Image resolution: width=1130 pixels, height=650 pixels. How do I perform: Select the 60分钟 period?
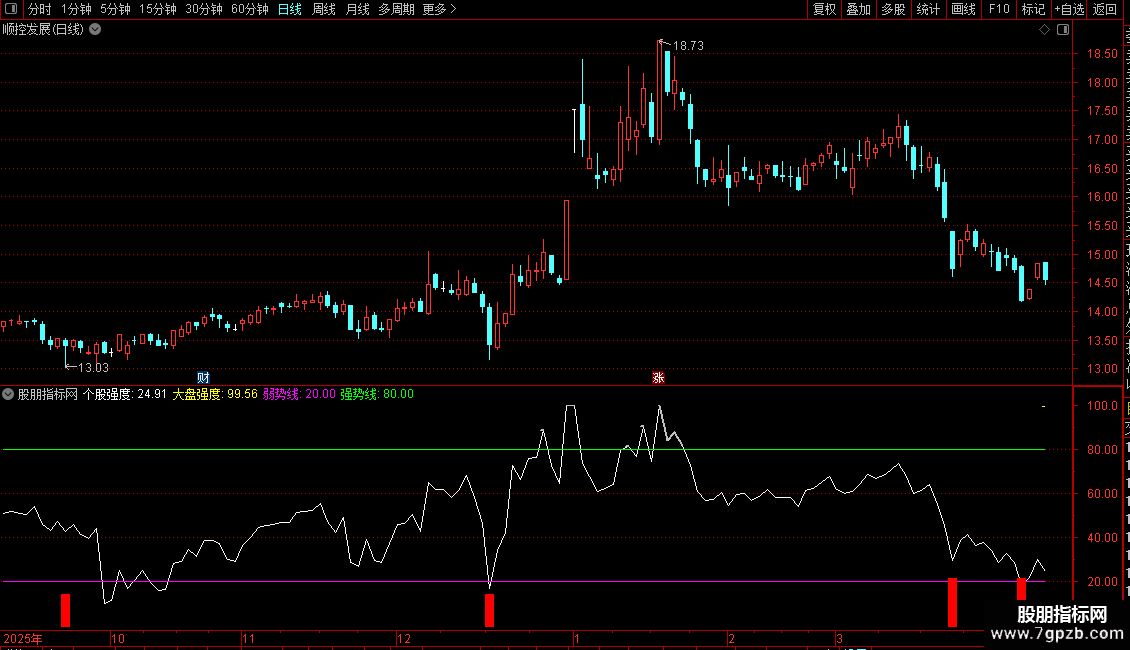pyautogui.click(x=249, y=9)
